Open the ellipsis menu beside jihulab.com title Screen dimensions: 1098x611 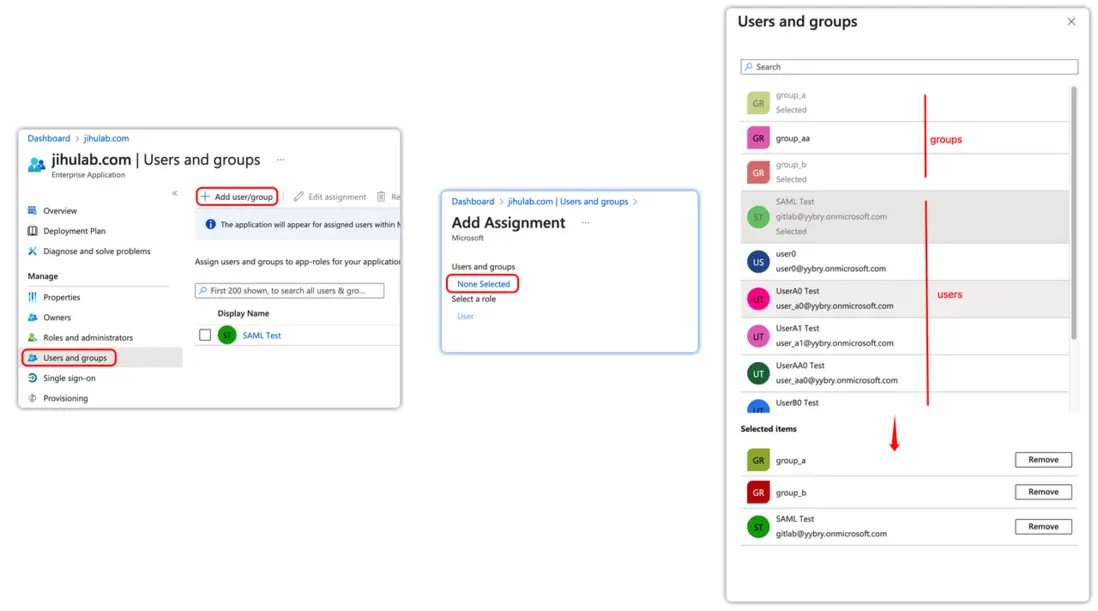tap(280, 159)
